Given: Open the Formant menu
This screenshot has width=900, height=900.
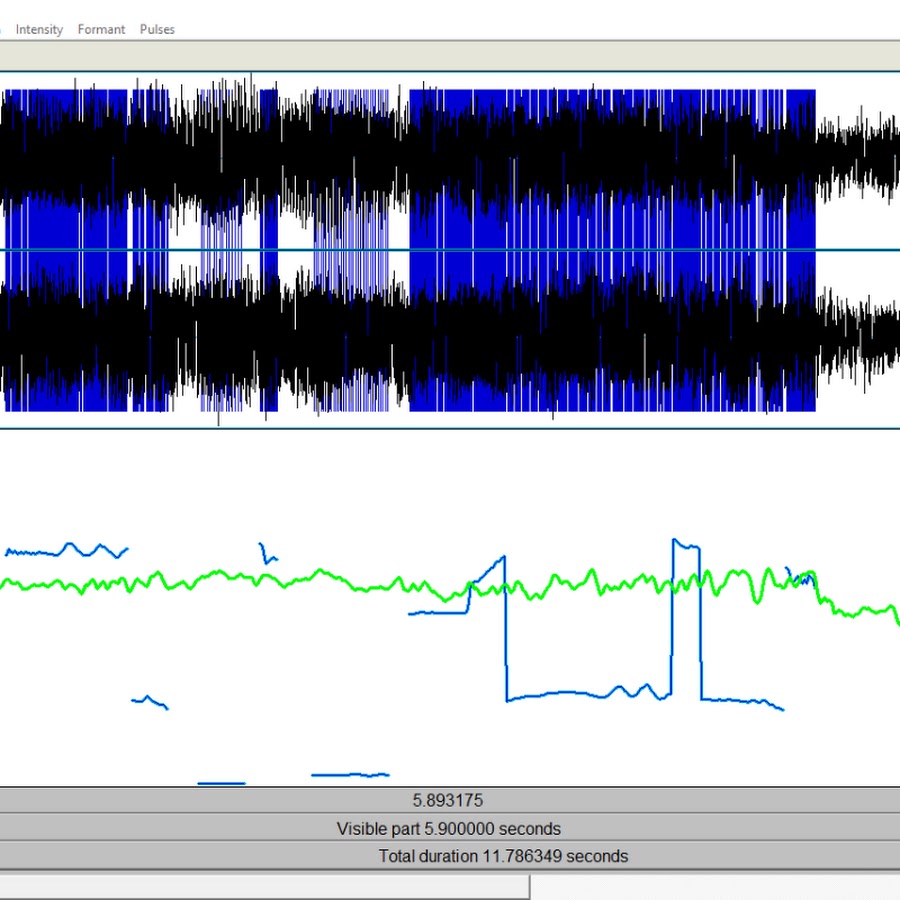Looking at the screenshot, I should coord(101,29).
